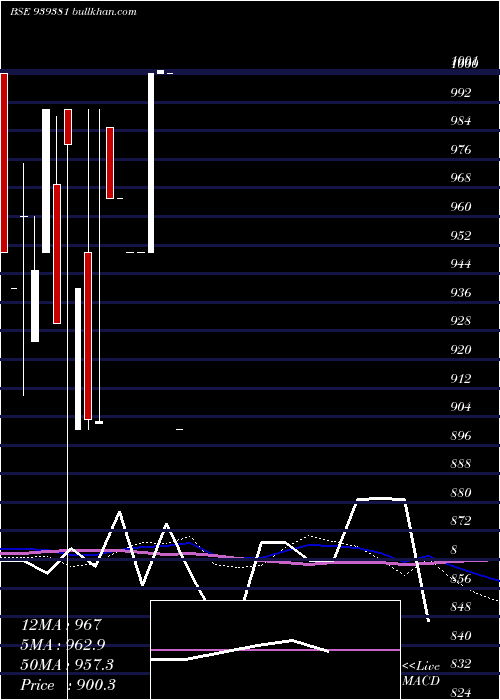Click the 952 price axis label
This screenshot has height=700, width=500.
pyautogui.click(x=461, y=236)
